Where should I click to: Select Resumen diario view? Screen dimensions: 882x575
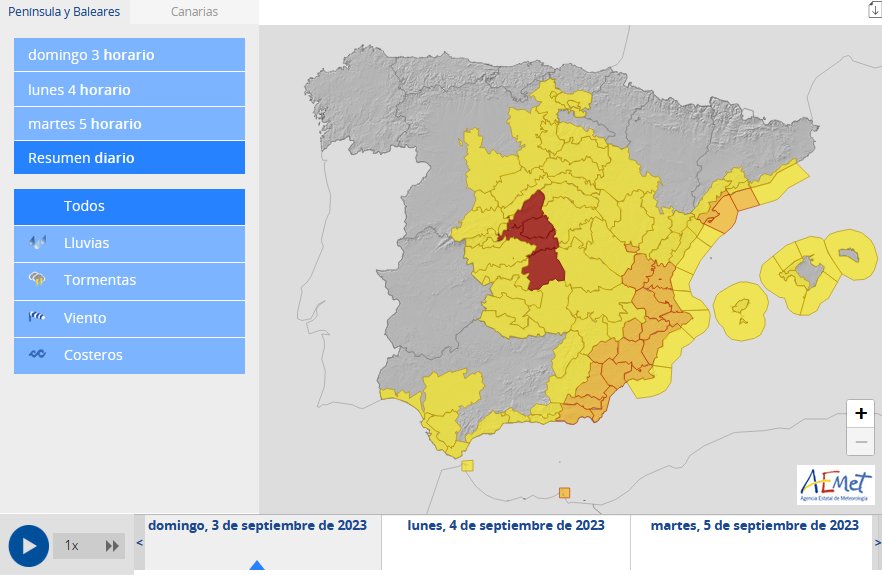[x=129, y=158]
